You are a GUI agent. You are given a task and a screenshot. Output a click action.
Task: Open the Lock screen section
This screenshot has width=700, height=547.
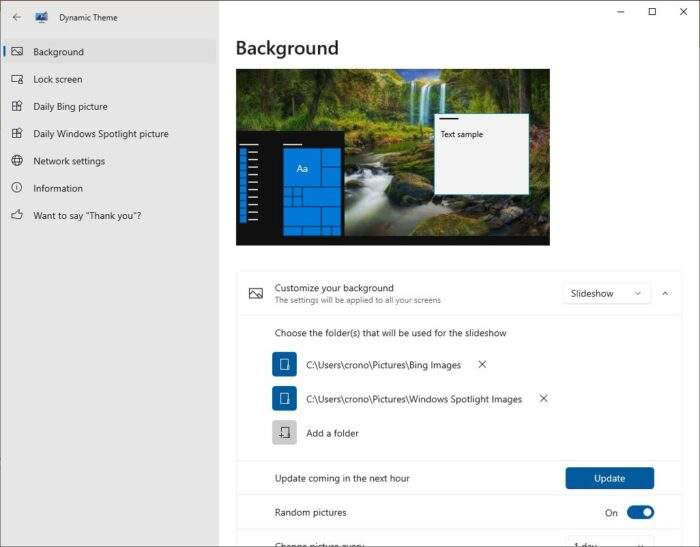pyautogui.click(x=109, y=79)
